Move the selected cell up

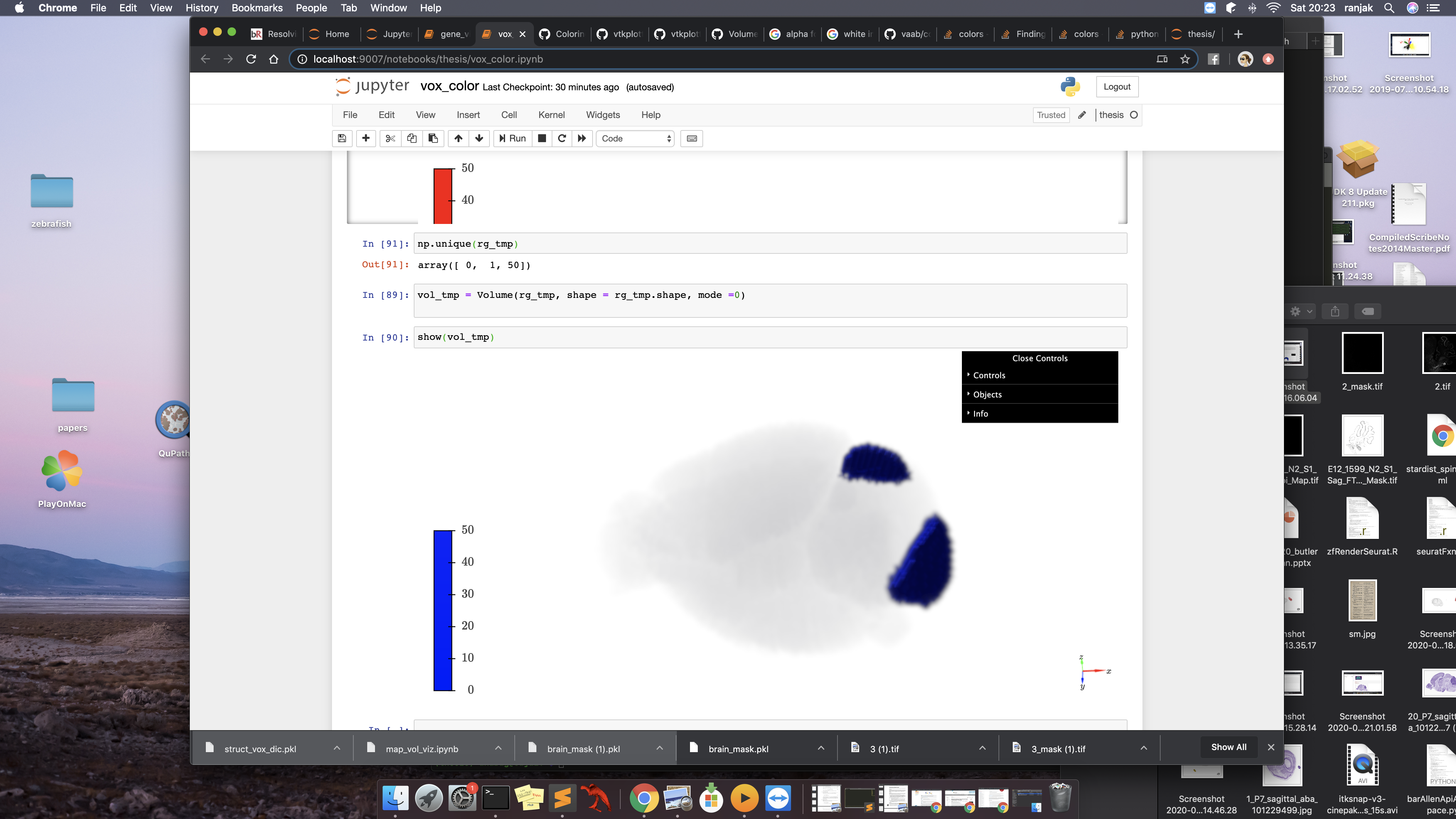tap(459, 139)
